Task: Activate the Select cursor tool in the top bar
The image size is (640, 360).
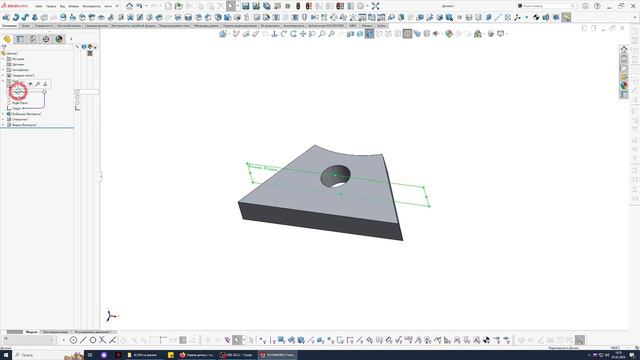Action: (x=231, y=6)
